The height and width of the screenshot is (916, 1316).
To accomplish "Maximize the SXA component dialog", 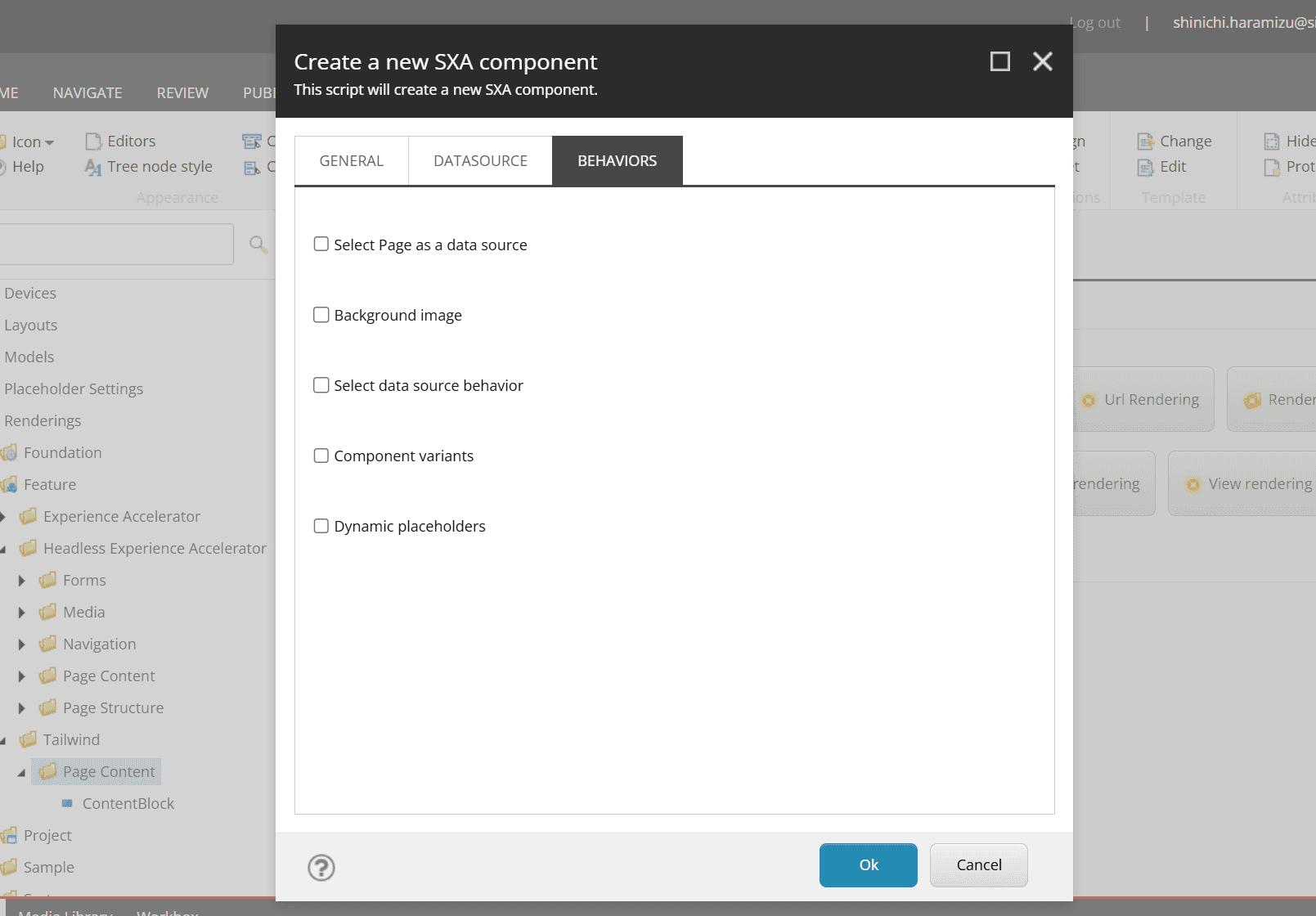I will point(999,61).
